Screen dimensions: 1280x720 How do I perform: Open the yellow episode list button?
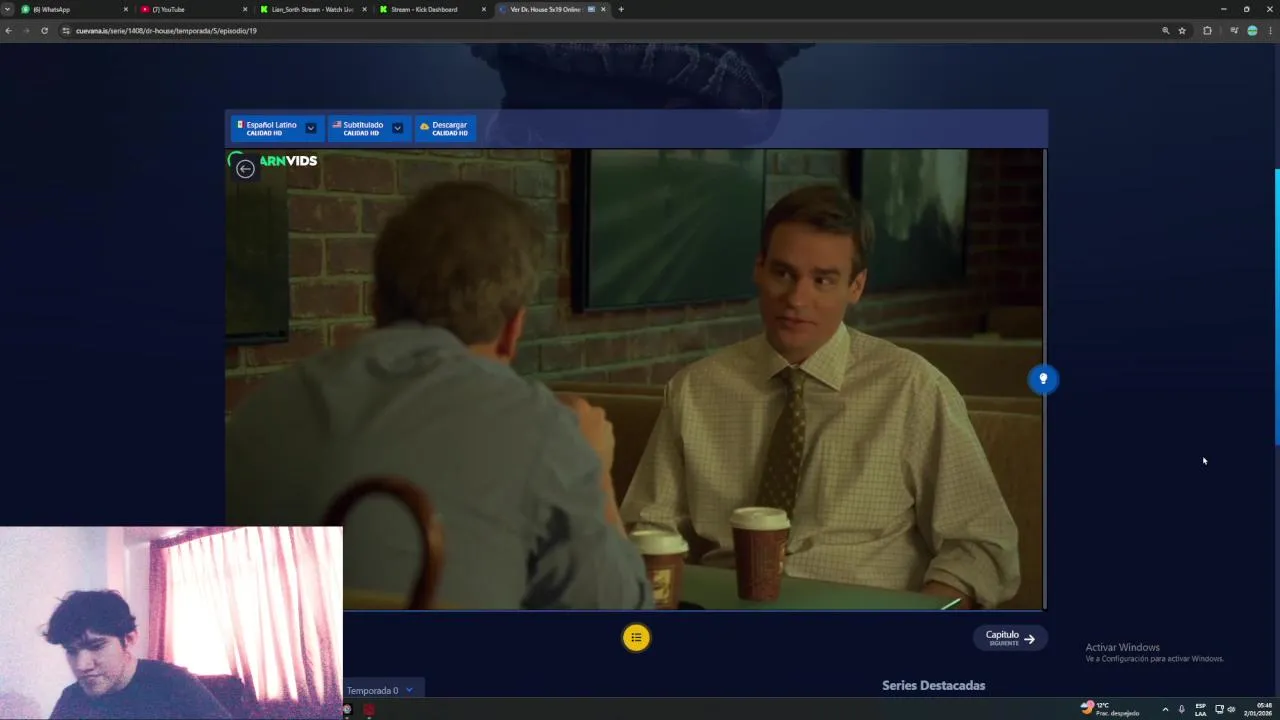(x=636, y=637)
